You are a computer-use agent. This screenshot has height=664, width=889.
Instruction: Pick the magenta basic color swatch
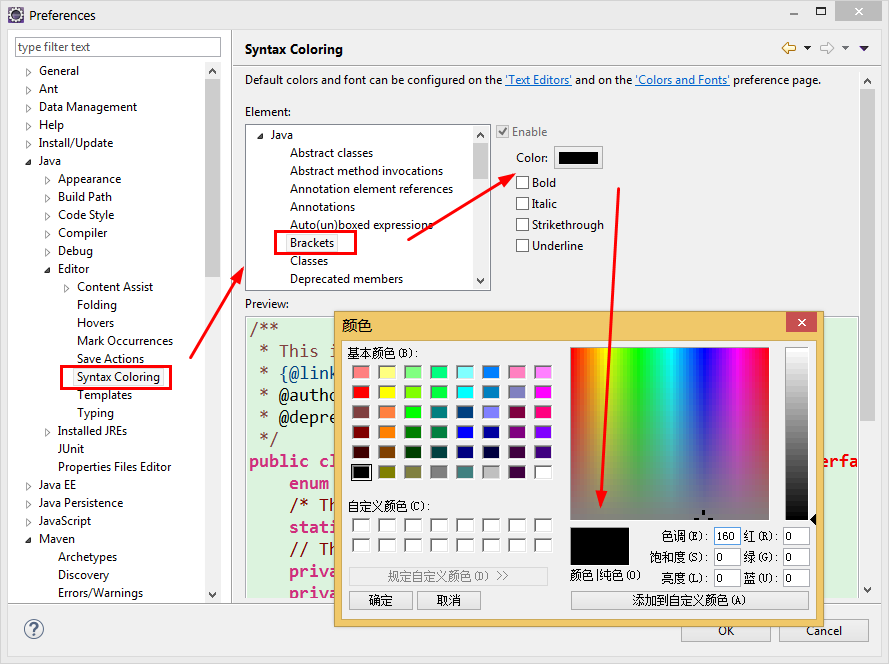click(x=543, y=392)
